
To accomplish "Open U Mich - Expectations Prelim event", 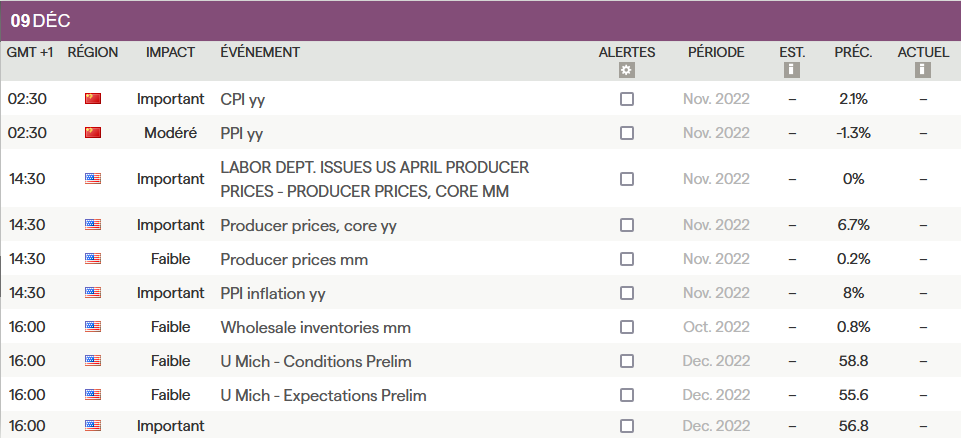I will point(323,395).
